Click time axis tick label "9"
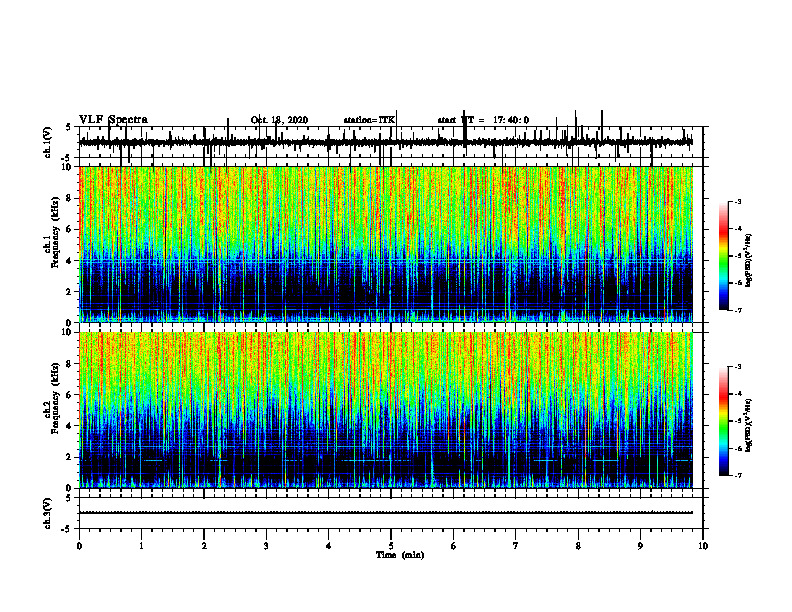Image resolution: width=792 pixels, height=612 pixels. coord(640,546)
